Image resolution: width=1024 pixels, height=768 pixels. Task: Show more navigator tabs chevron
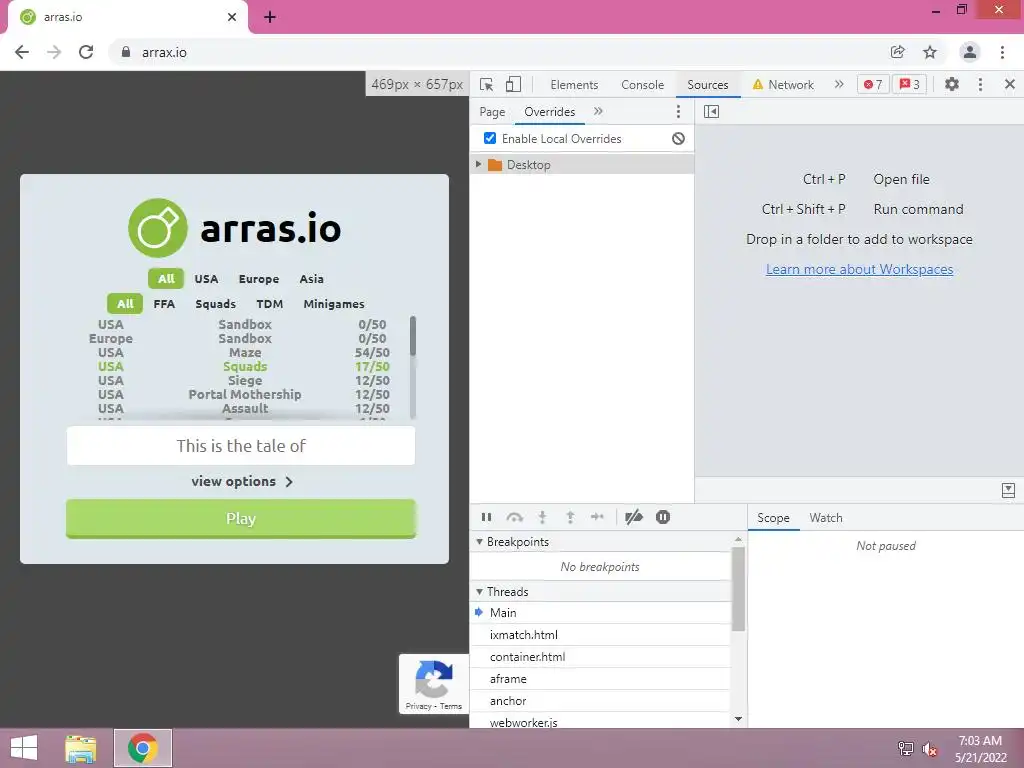598,112
